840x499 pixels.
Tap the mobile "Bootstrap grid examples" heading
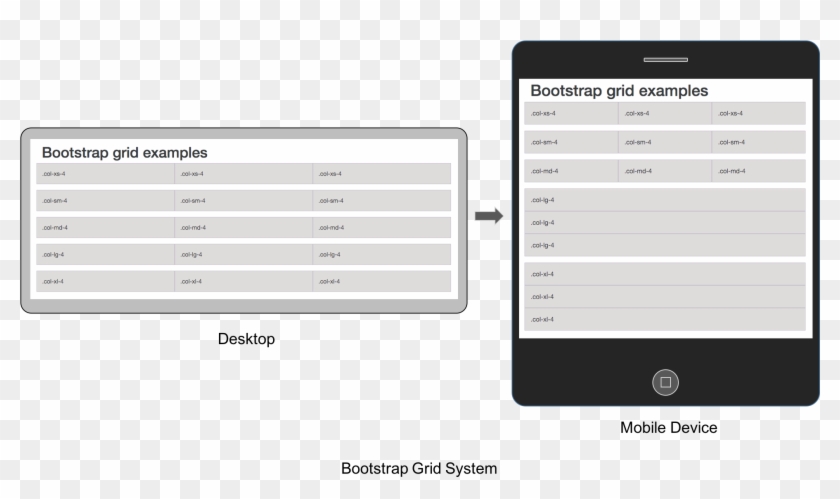click(x=619, y=91)
